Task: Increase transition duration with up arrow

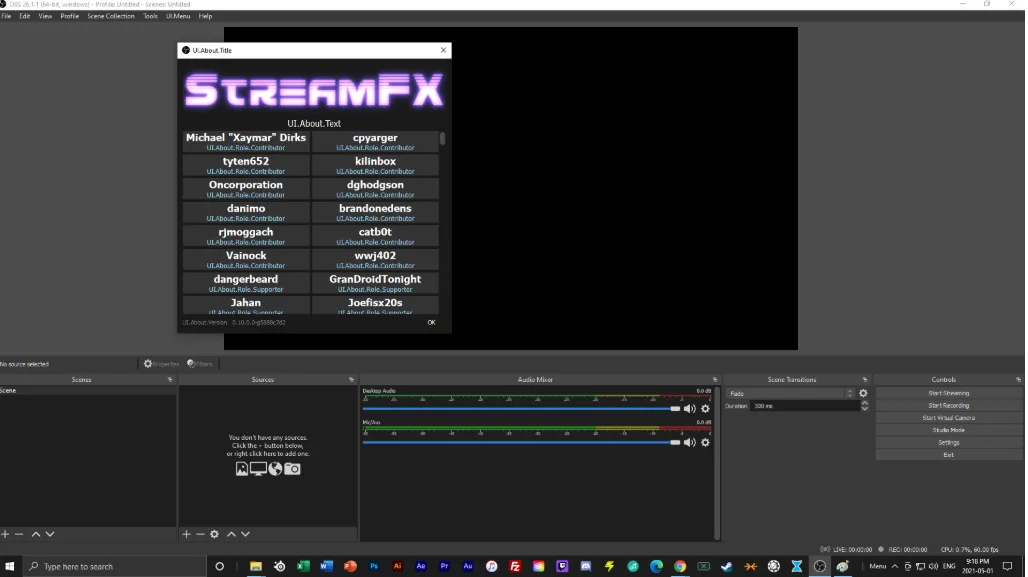Action: [865, 403]
